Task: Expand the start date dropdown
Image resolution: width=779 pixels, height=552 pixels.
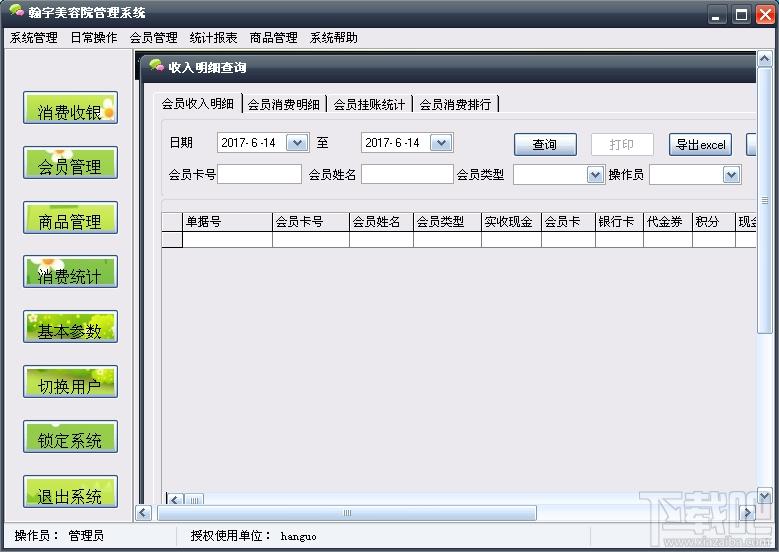Action: pos(297,143)
